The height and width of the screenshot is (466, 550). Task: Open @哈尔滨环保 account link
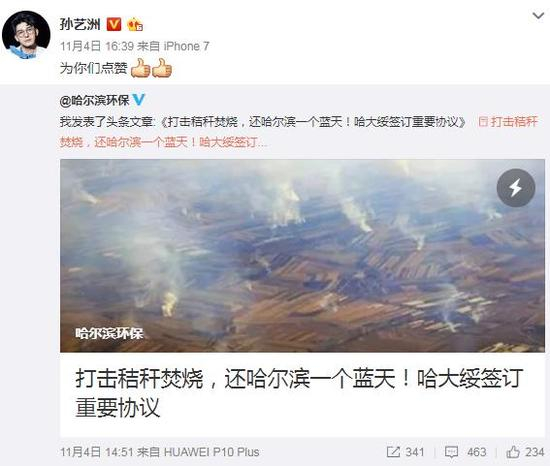(95, 101)
